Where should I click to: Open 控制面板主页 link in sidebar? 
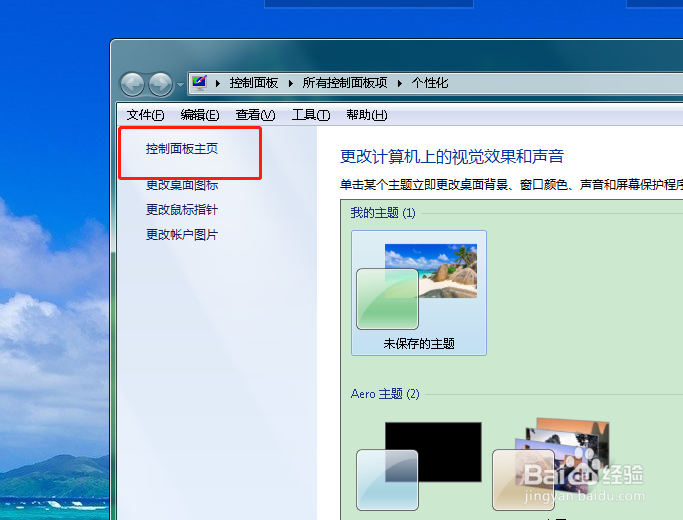point(182,149)
